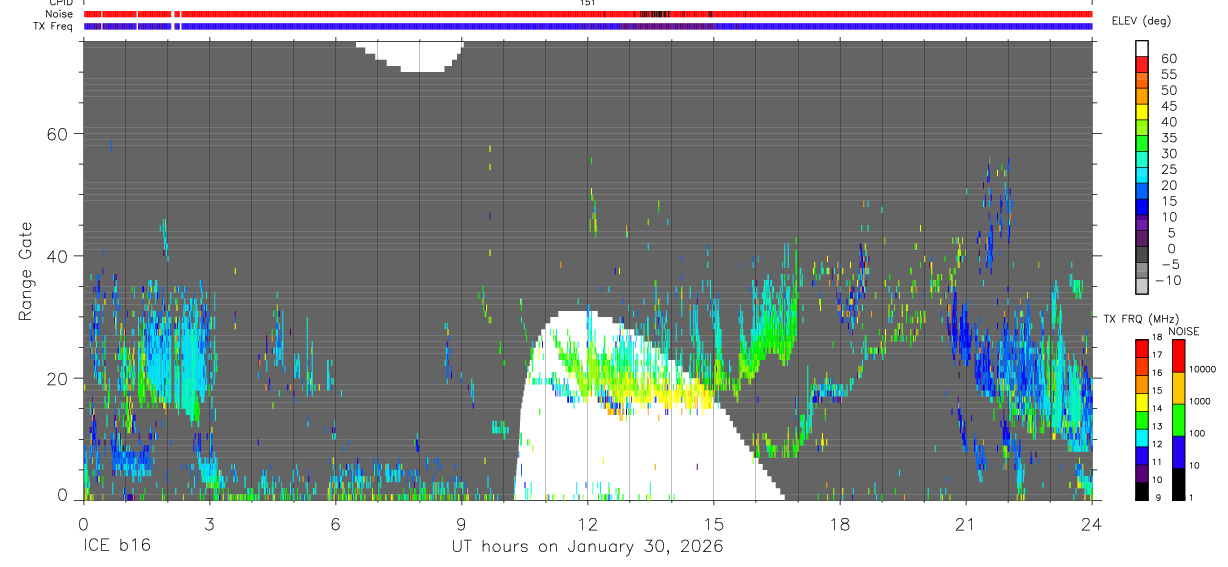Click the Noise row label at top left

[x=59, y=14]
